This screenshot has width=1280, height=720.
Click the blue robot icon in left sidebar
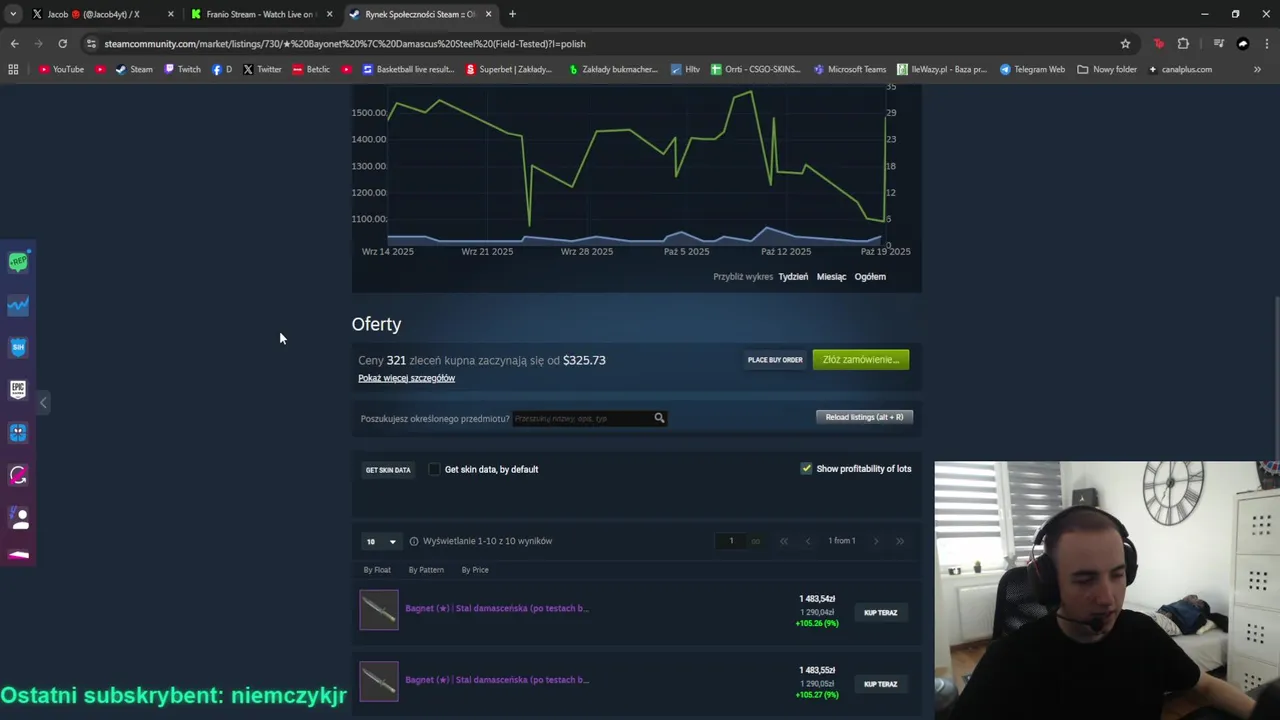pos(18,433)
